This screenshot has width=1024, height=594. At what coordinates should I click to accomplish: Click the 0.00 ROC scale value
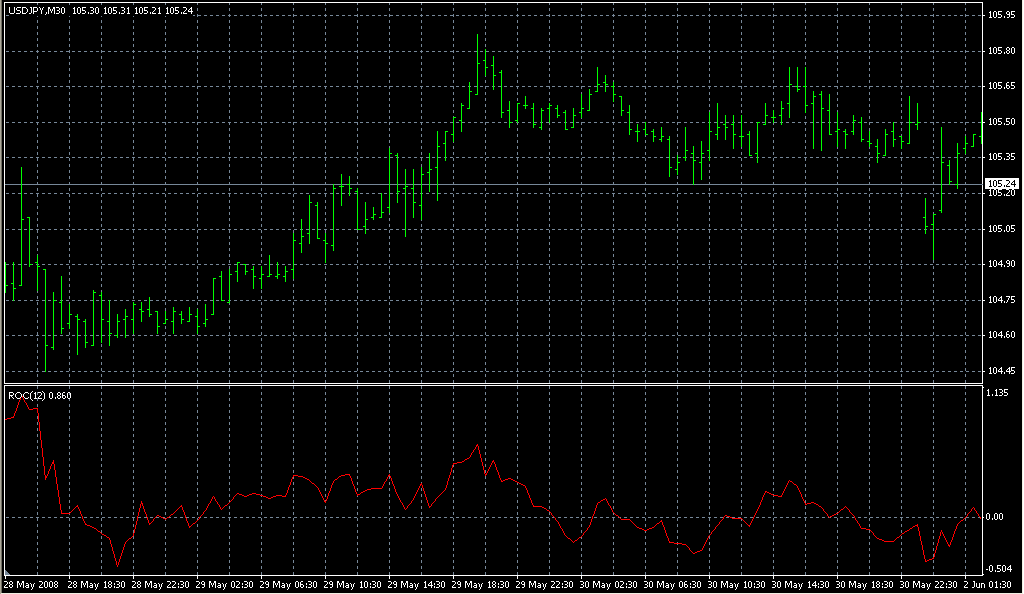click(x=994, y=517)
